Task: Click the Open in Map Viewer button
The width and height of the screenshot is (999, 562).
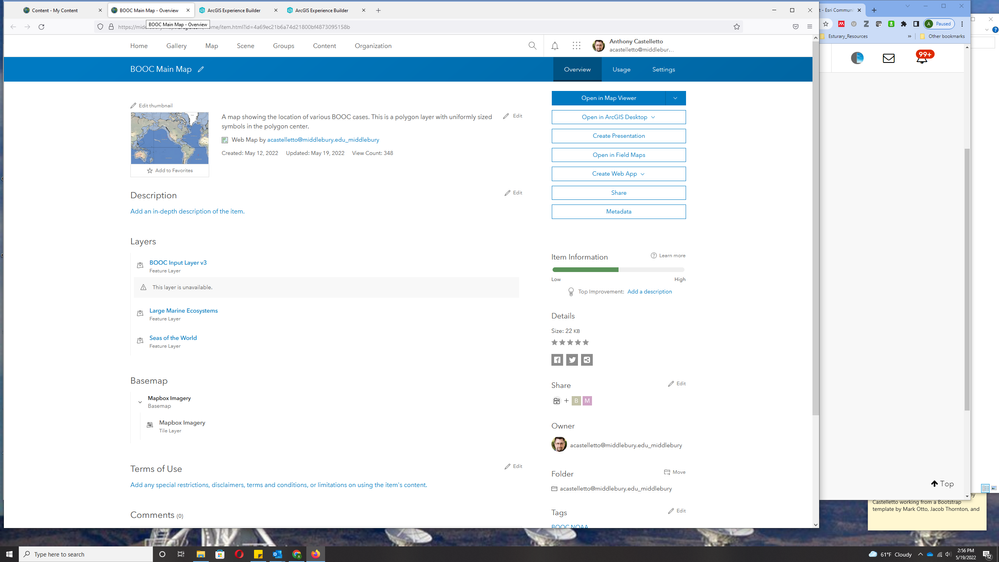Action: point(608,98)
